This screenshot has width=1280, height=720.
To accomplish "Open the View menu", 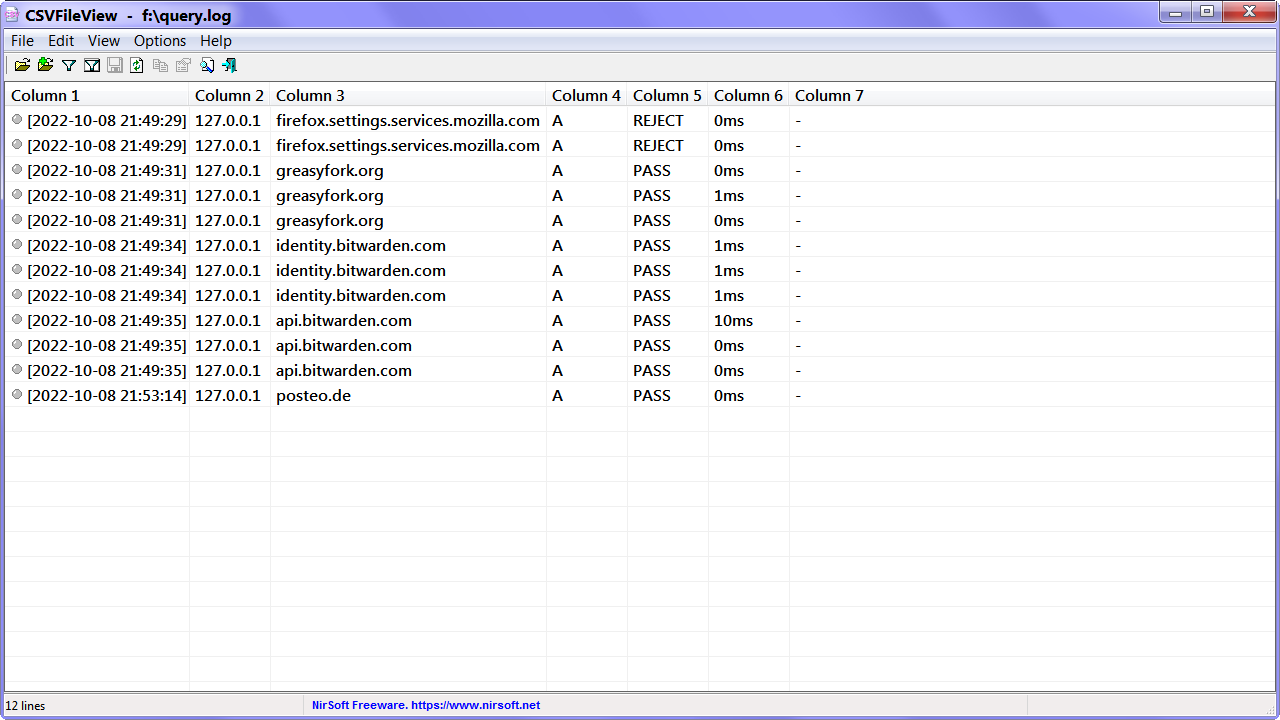I will tap(104, 41).
